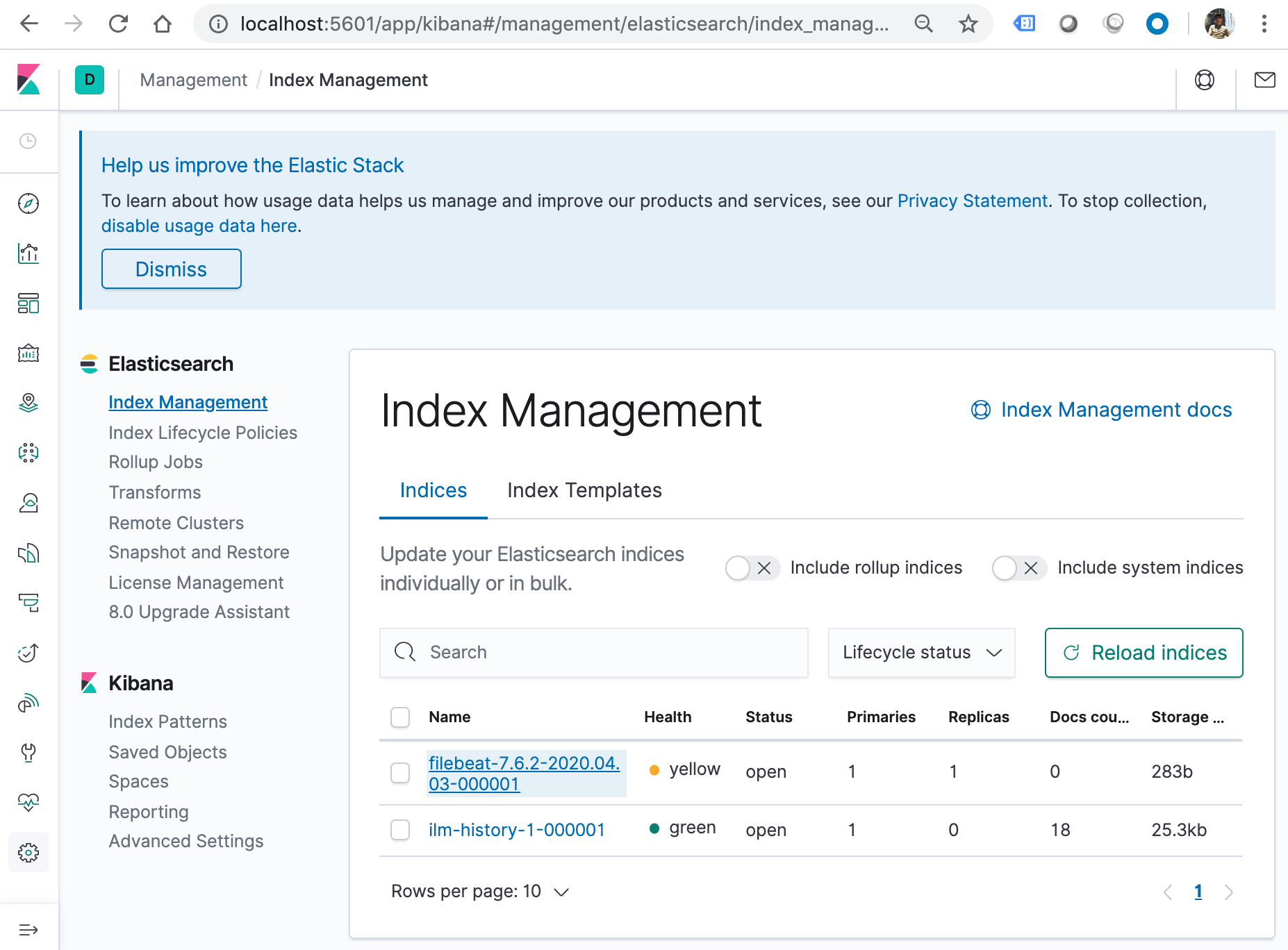Click the D space avatar
The width and height of the screenshot is (1288, 950).
(x=90, y=80)
